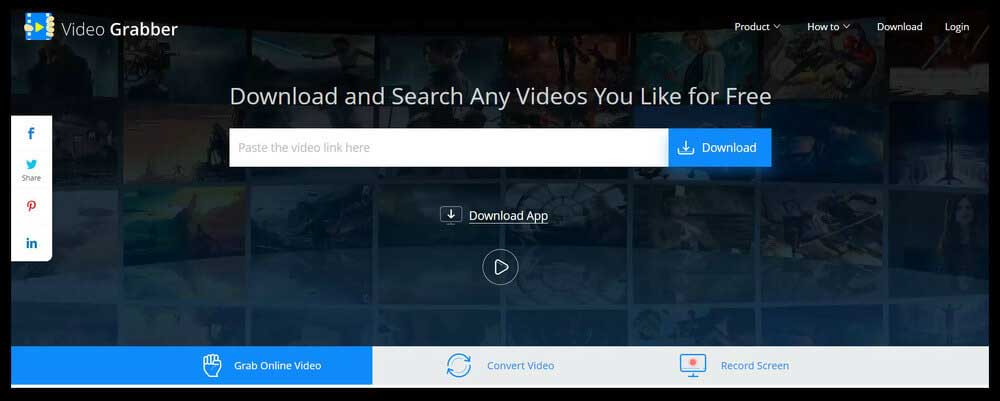
Task: Click the headline Download and Search Any Videos
Action: click(501, 96)
